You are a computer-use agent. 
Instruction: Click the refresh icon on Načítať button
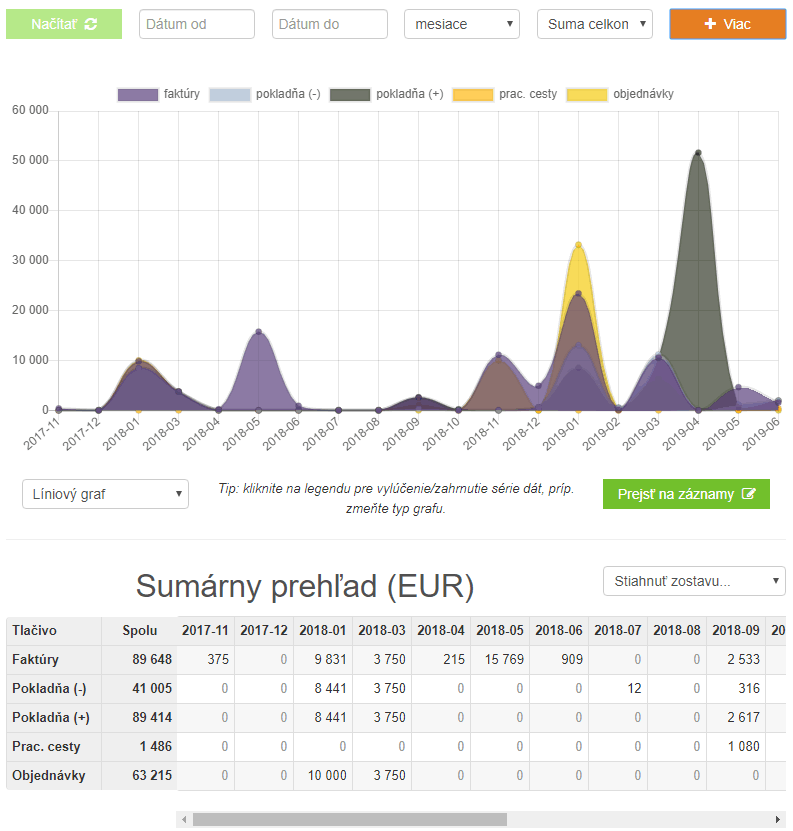(x=91, y=24)
